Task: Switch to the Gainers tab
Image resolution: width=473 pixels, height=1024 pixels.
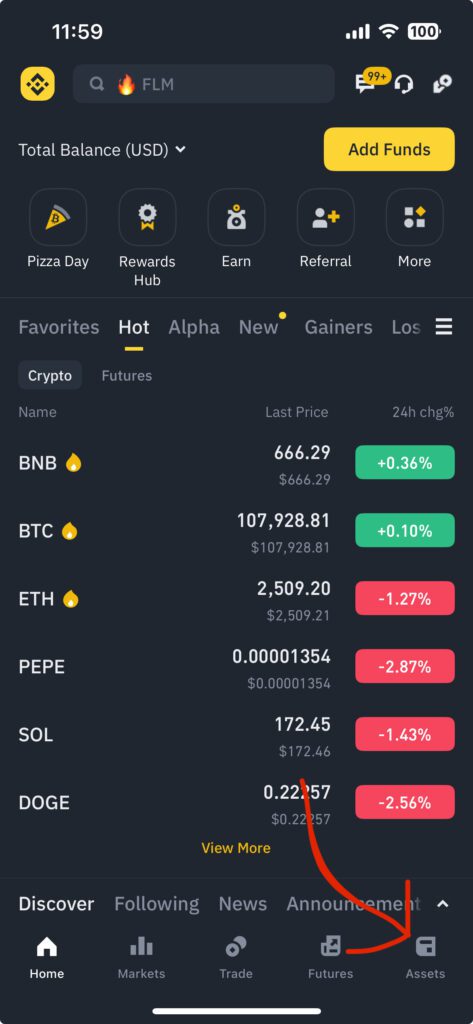Action: [338, 327]
